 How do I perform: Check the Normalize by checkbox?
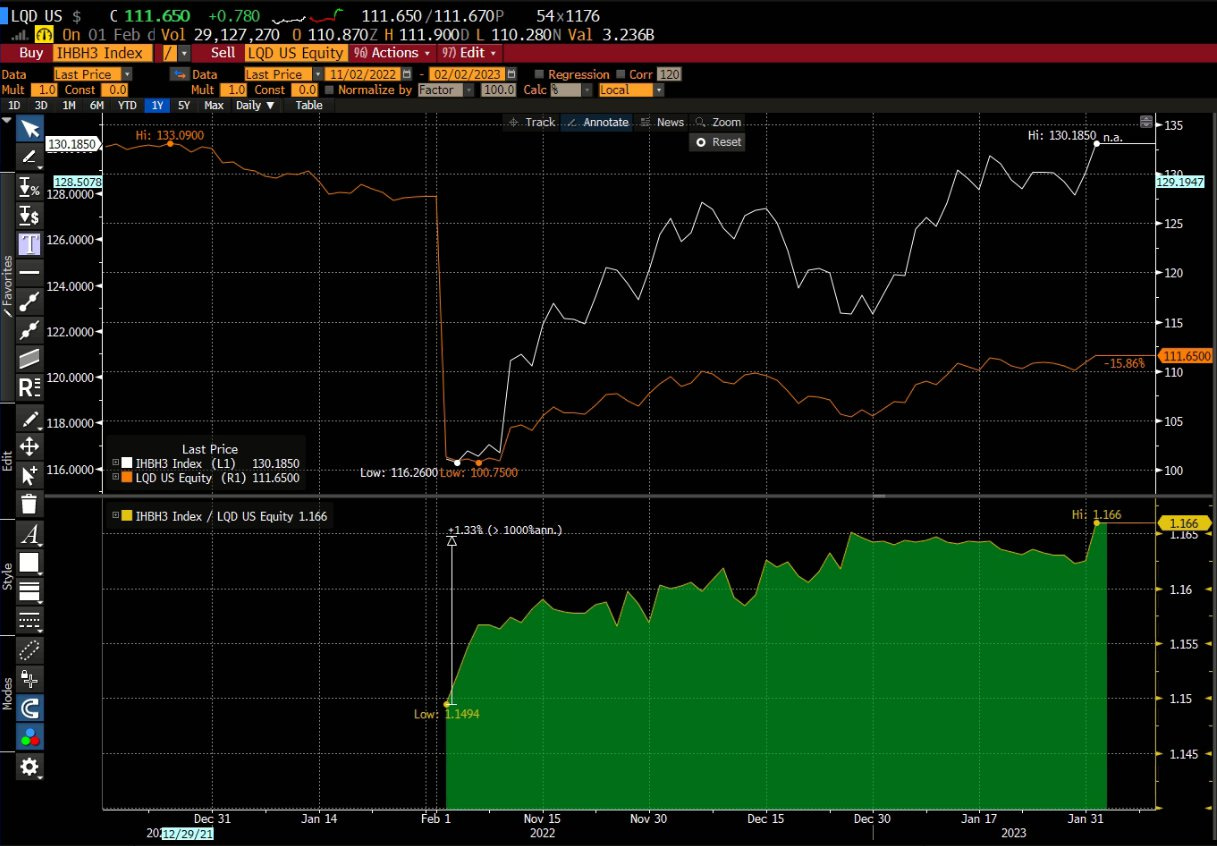click(x=329, y=90)
